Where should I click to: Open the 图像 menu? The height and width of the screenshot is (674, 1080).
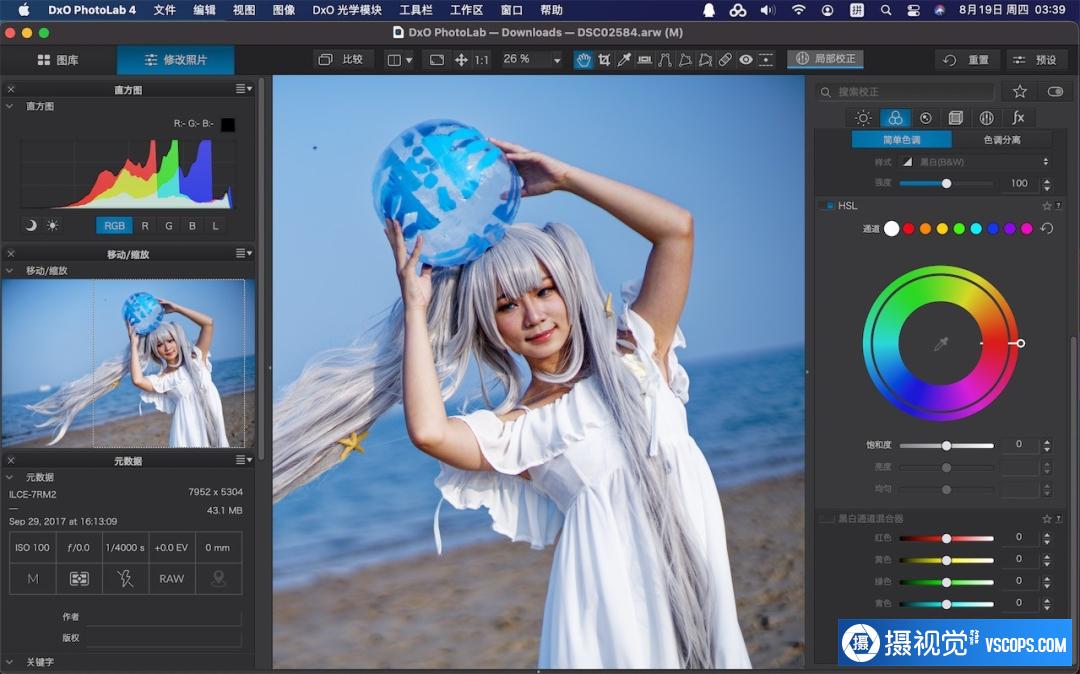pyautogui.click(x=284, y=10)
